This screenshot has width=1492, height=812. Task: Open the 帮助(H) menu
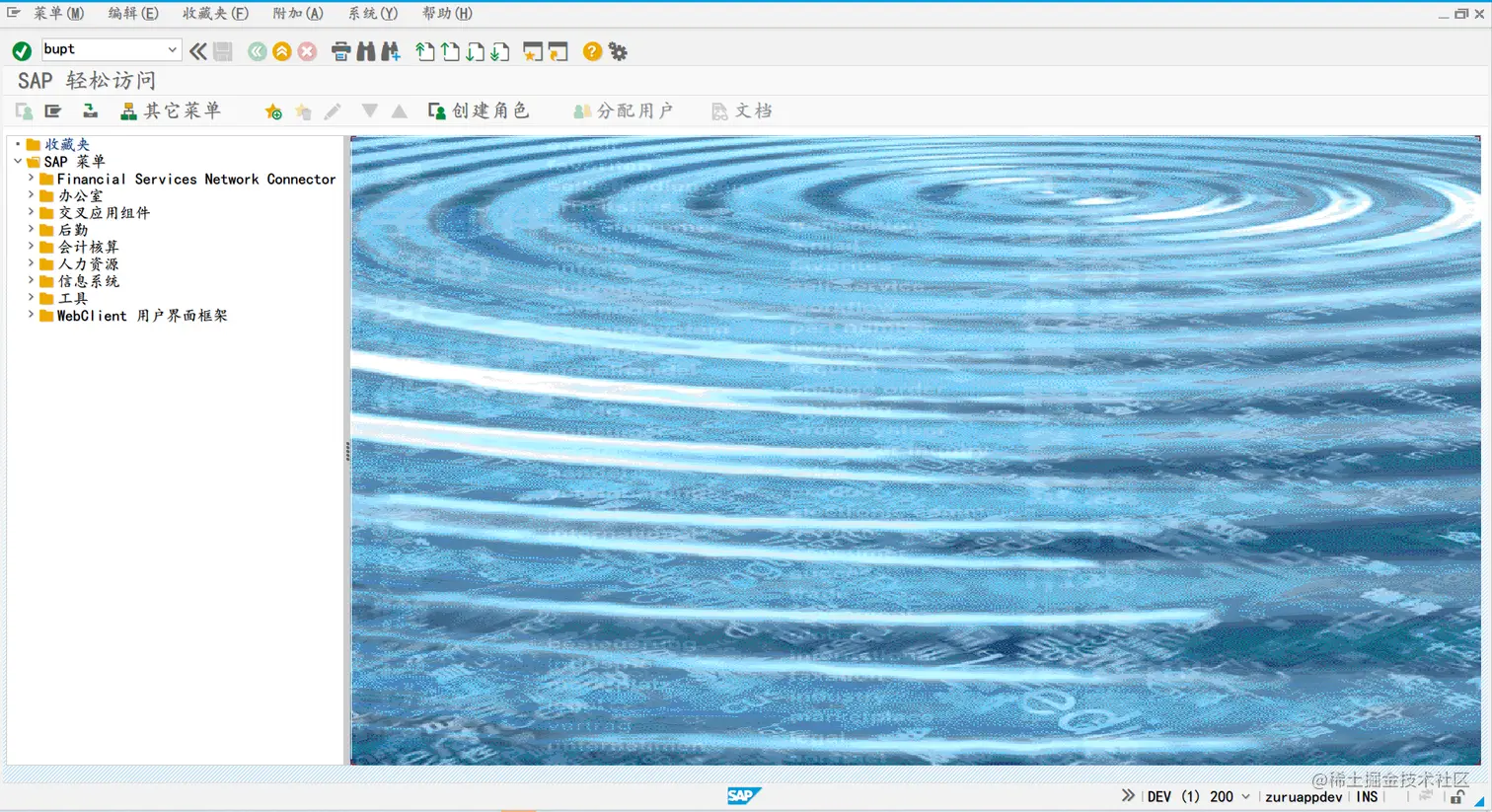tap(447, 13)
